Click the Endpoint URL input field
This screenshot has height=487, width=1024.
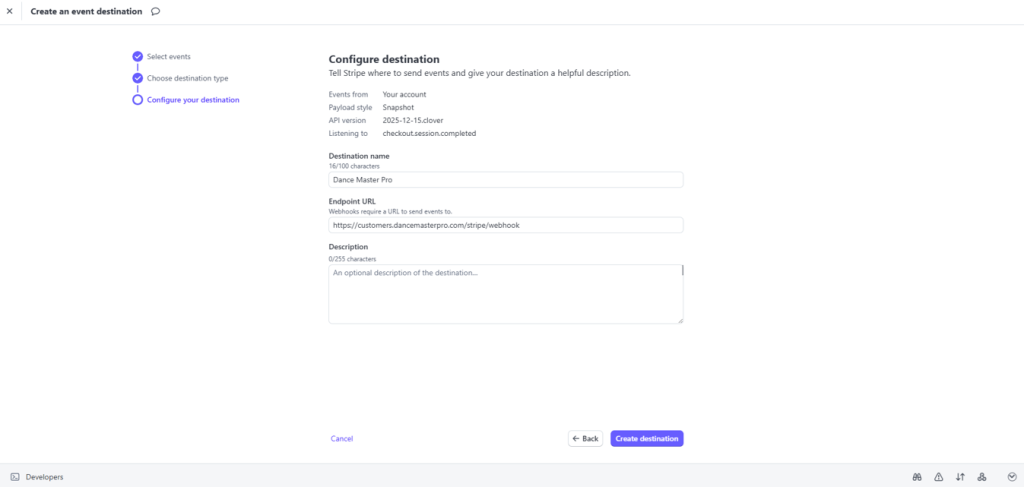pos(505,225)
